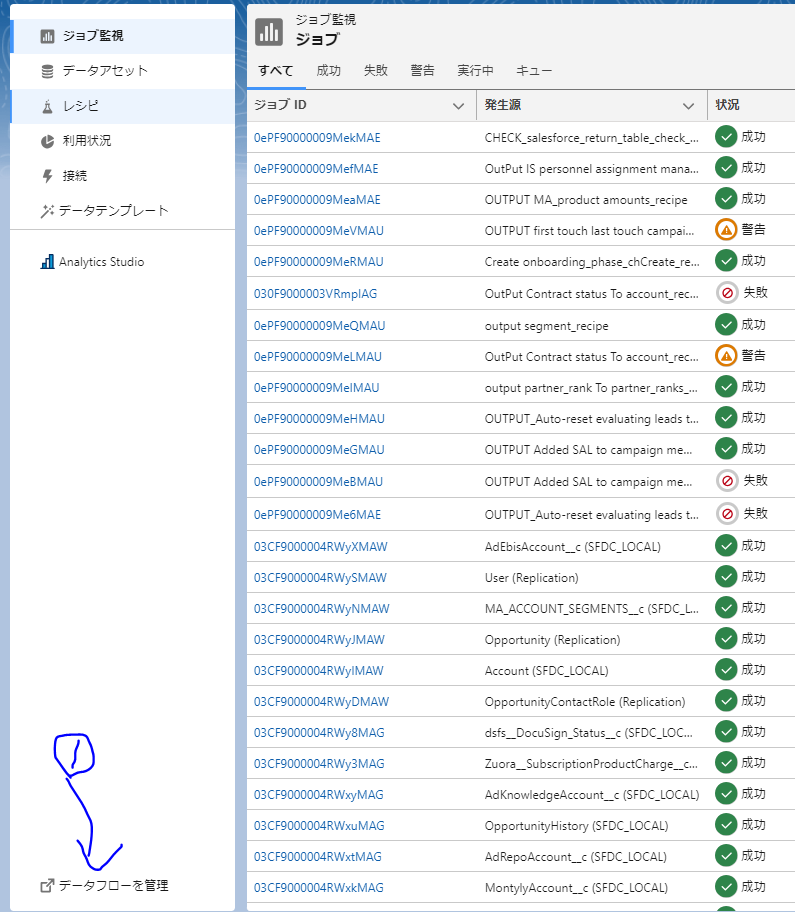This screenshot has width=795, height=912.
Task: Click the ジョブ header bar-chart icon
Action: click(x=269, y=31)
